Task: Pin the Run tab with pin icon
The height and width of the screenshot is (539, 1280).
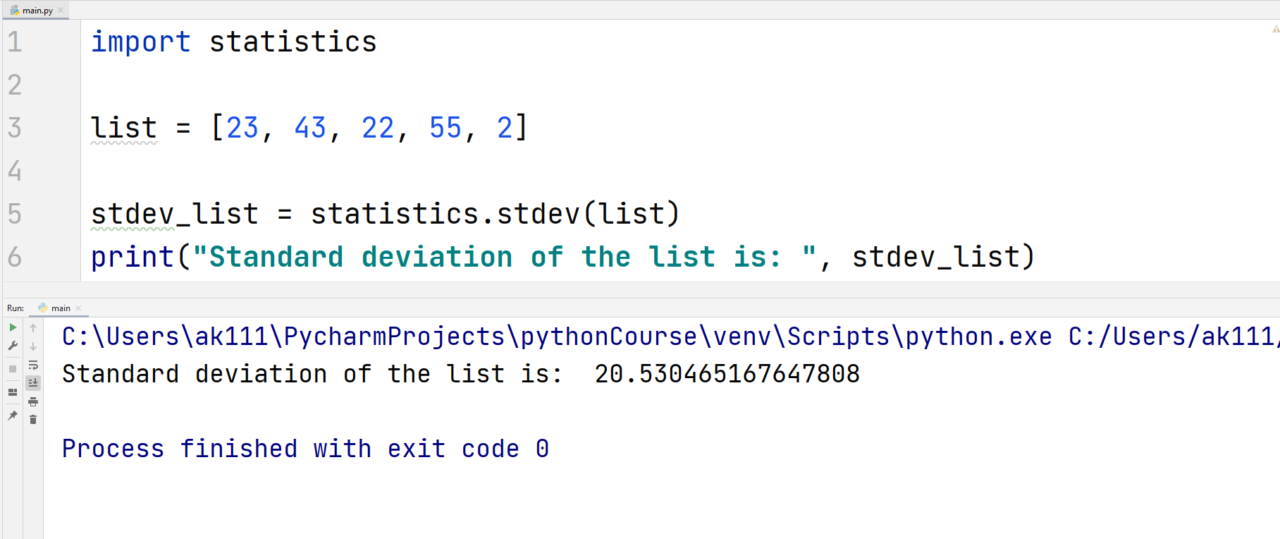Action: click(13, 414)
